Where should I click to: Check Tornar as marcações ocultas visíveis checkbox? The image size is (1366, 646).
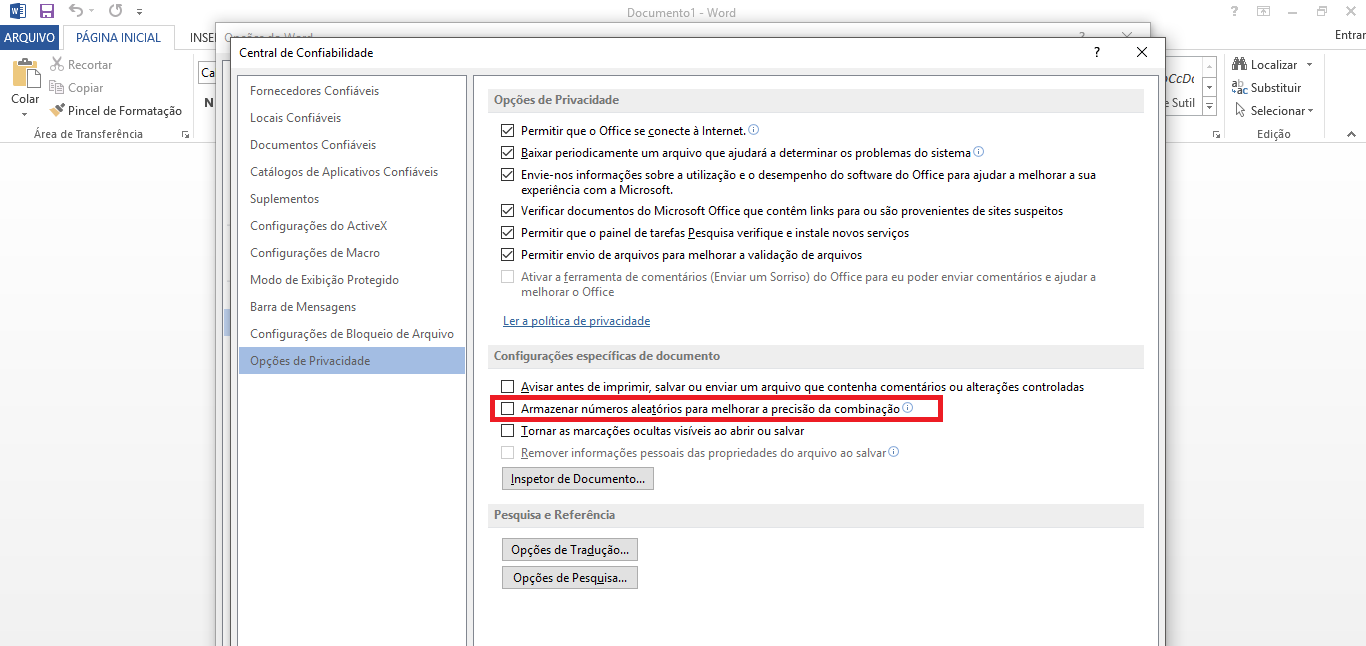508,431
